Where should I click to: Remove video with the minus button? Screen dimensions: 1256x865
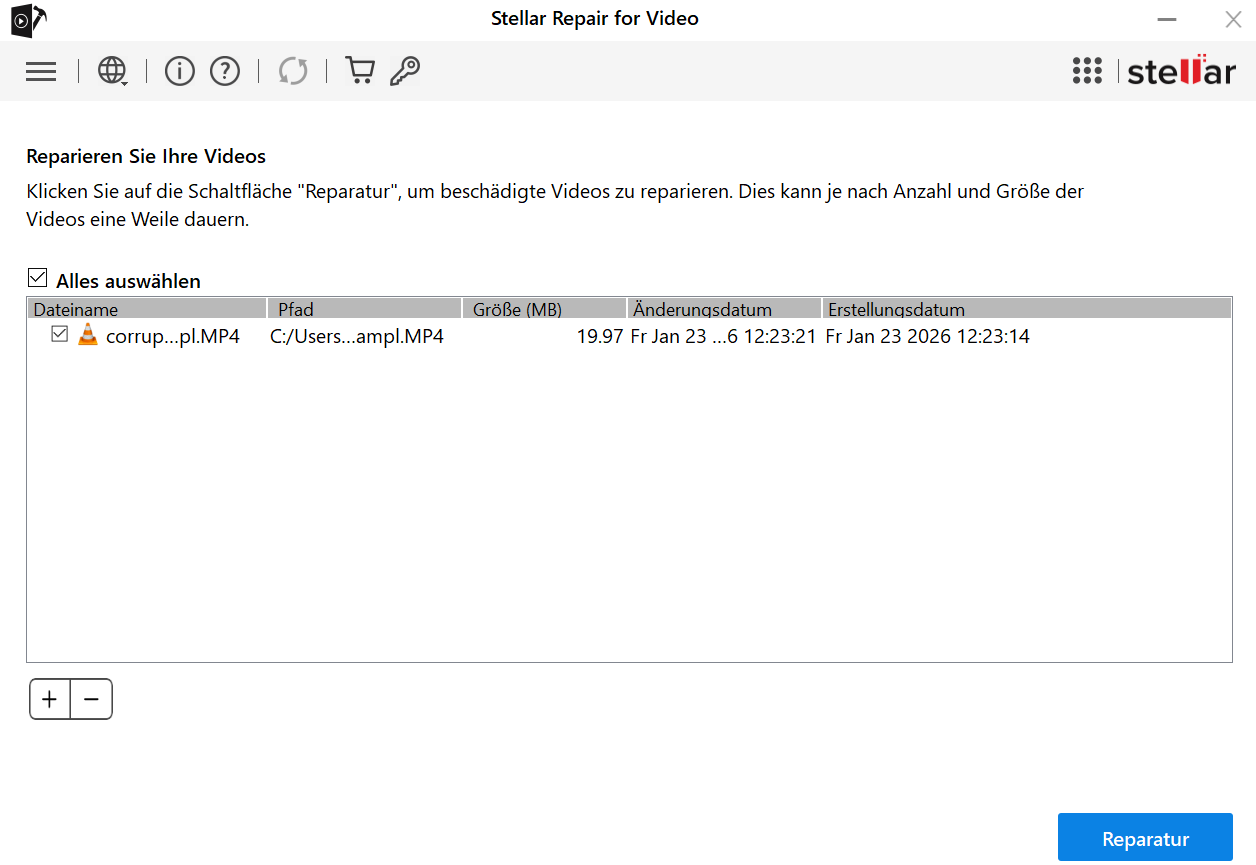(92, 699)
